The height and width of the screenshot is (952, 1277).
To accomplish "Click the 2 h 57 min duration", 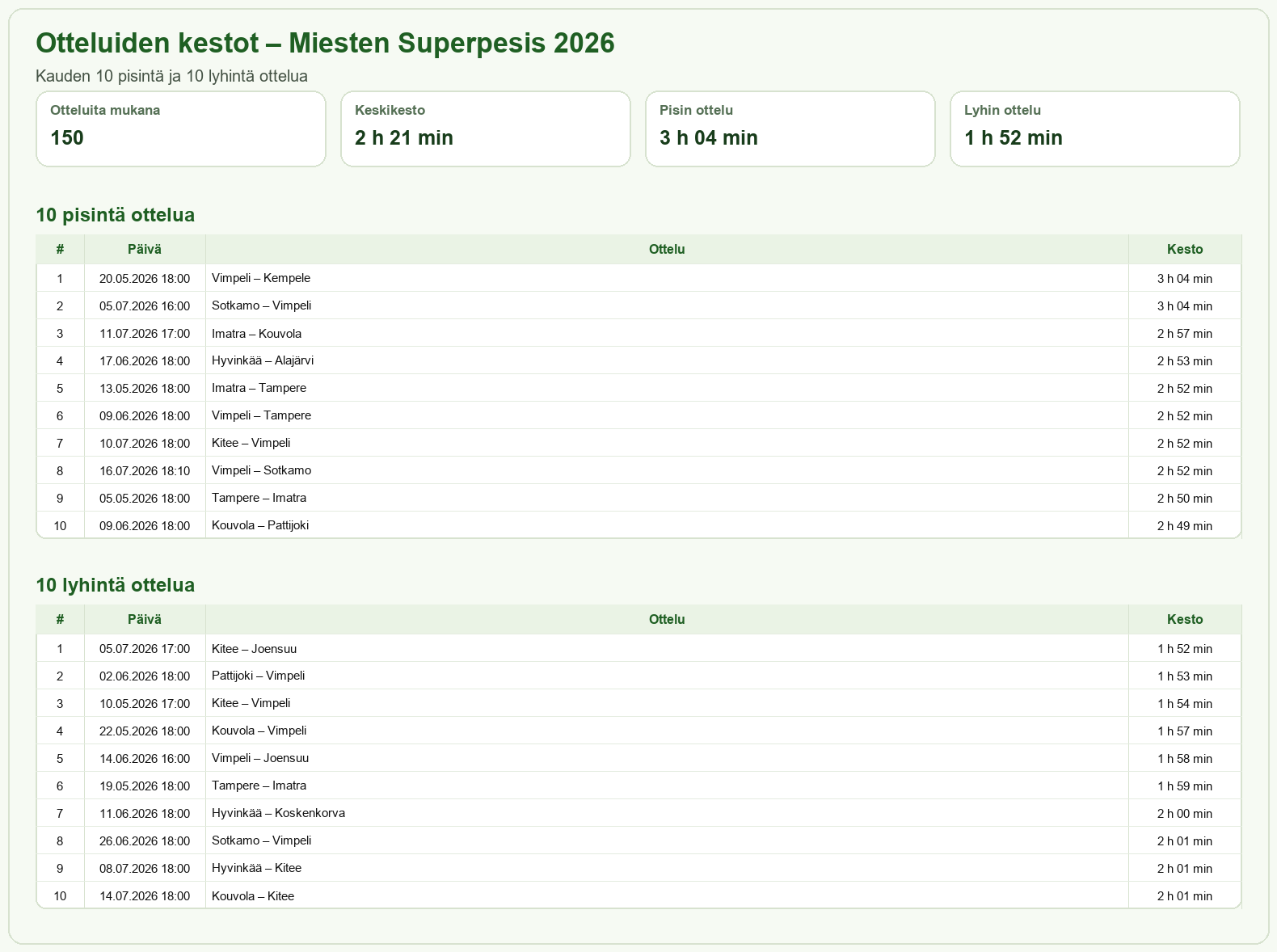I will click(x=1185, y=333).
